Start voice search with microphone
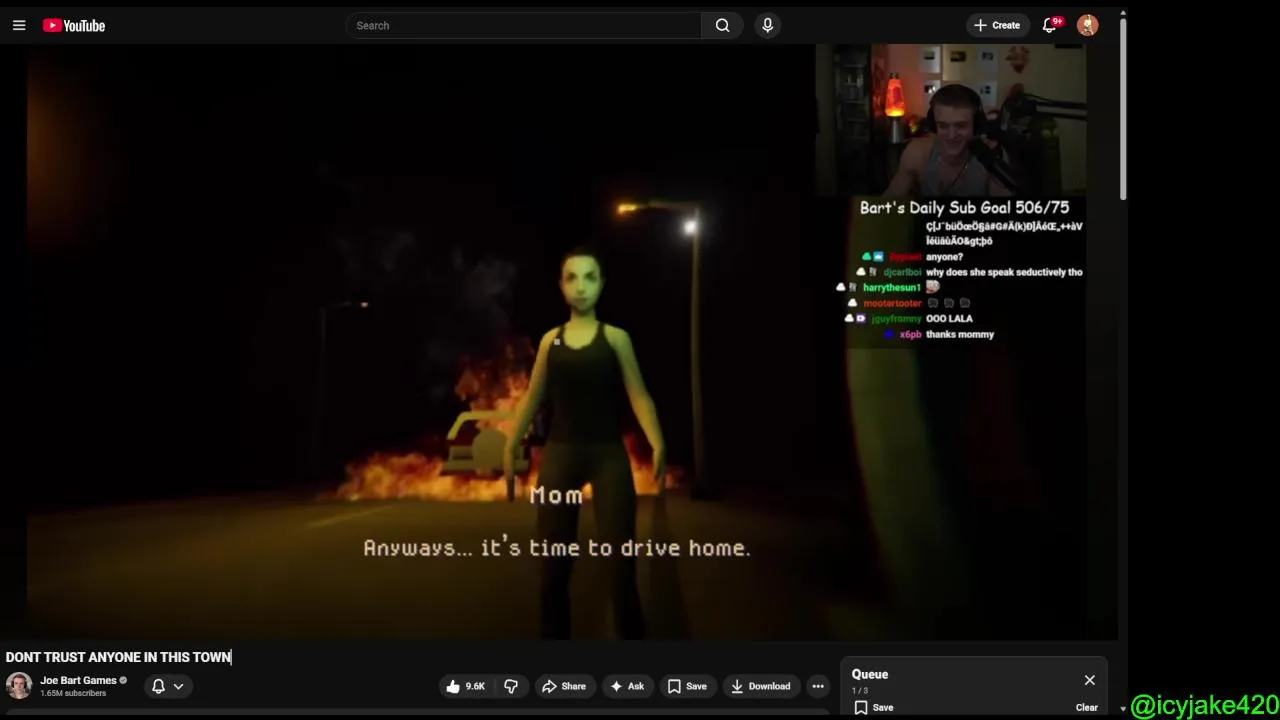Image resolution: width=1280 pixels, height=720 pixels. pos(767,25)
